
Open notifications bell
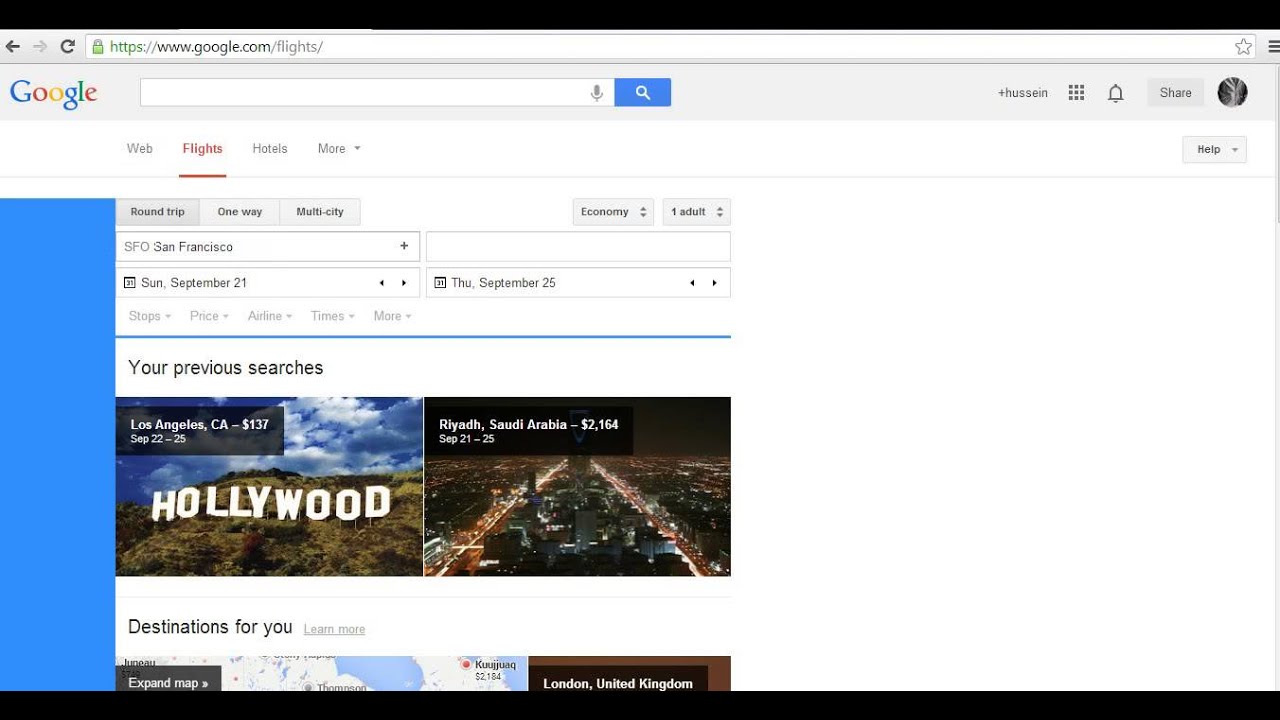point(1116,93)
